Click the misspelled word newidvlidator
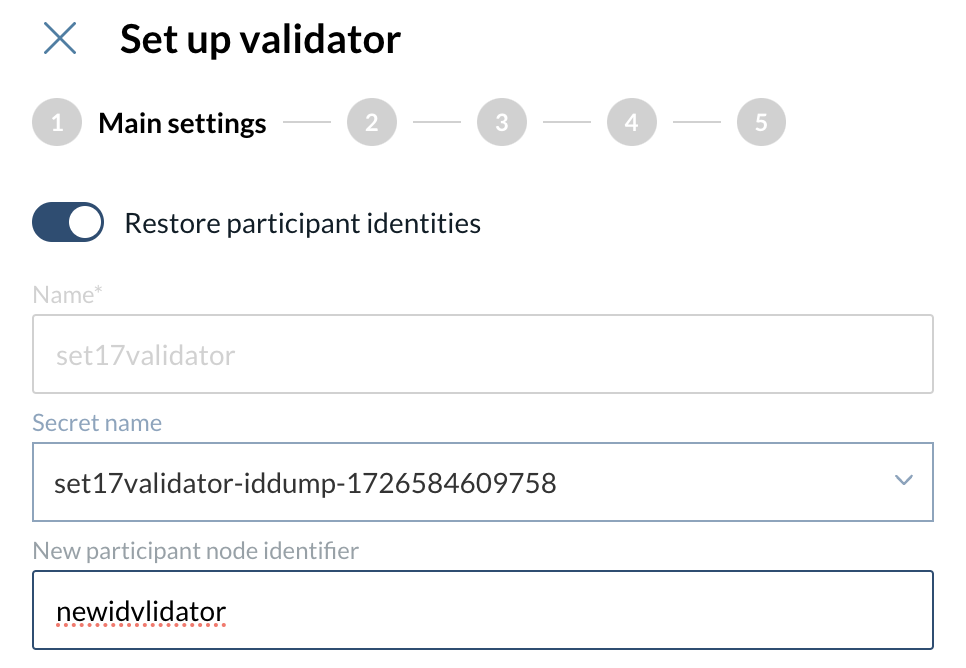The image size is (966, 668). tap(141, 610)
